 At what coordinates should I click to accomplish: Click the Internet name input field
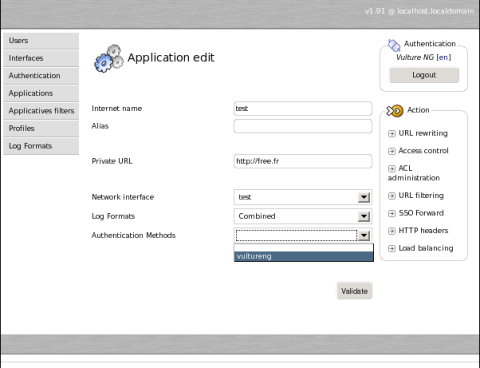(303, 109)
